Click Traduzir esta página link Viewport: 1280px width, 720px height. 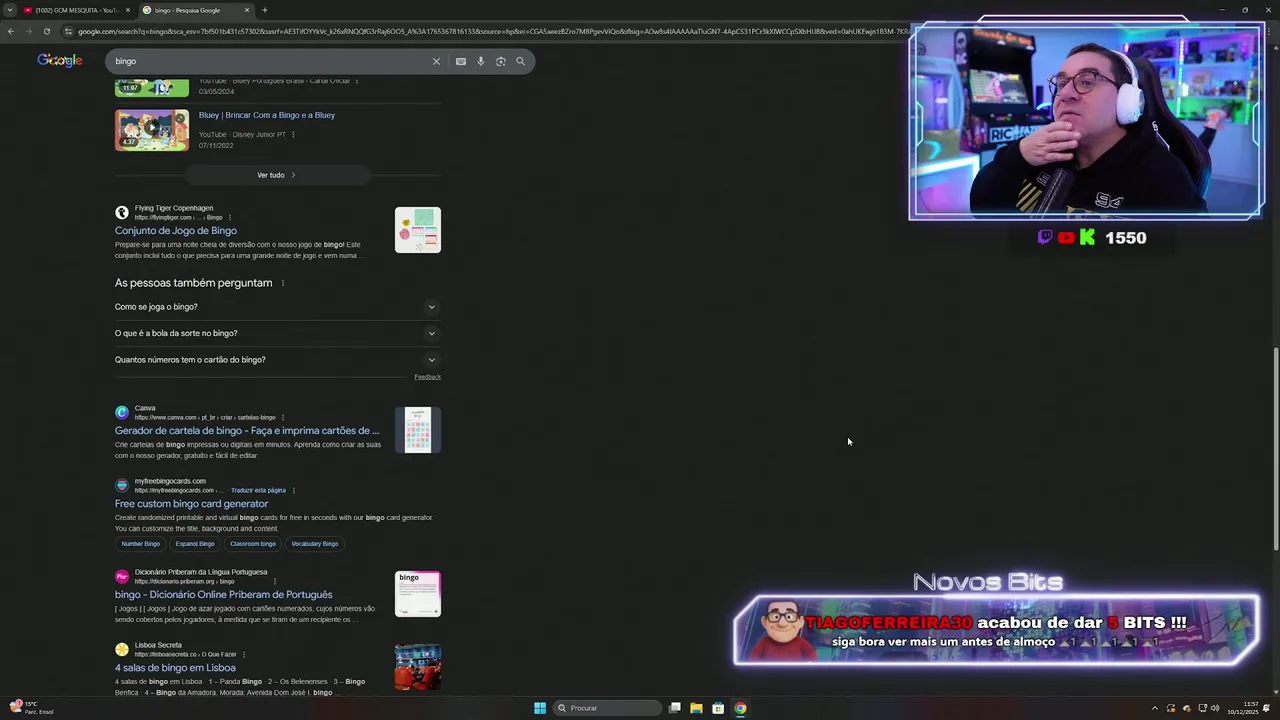click(x=258, y=490)
